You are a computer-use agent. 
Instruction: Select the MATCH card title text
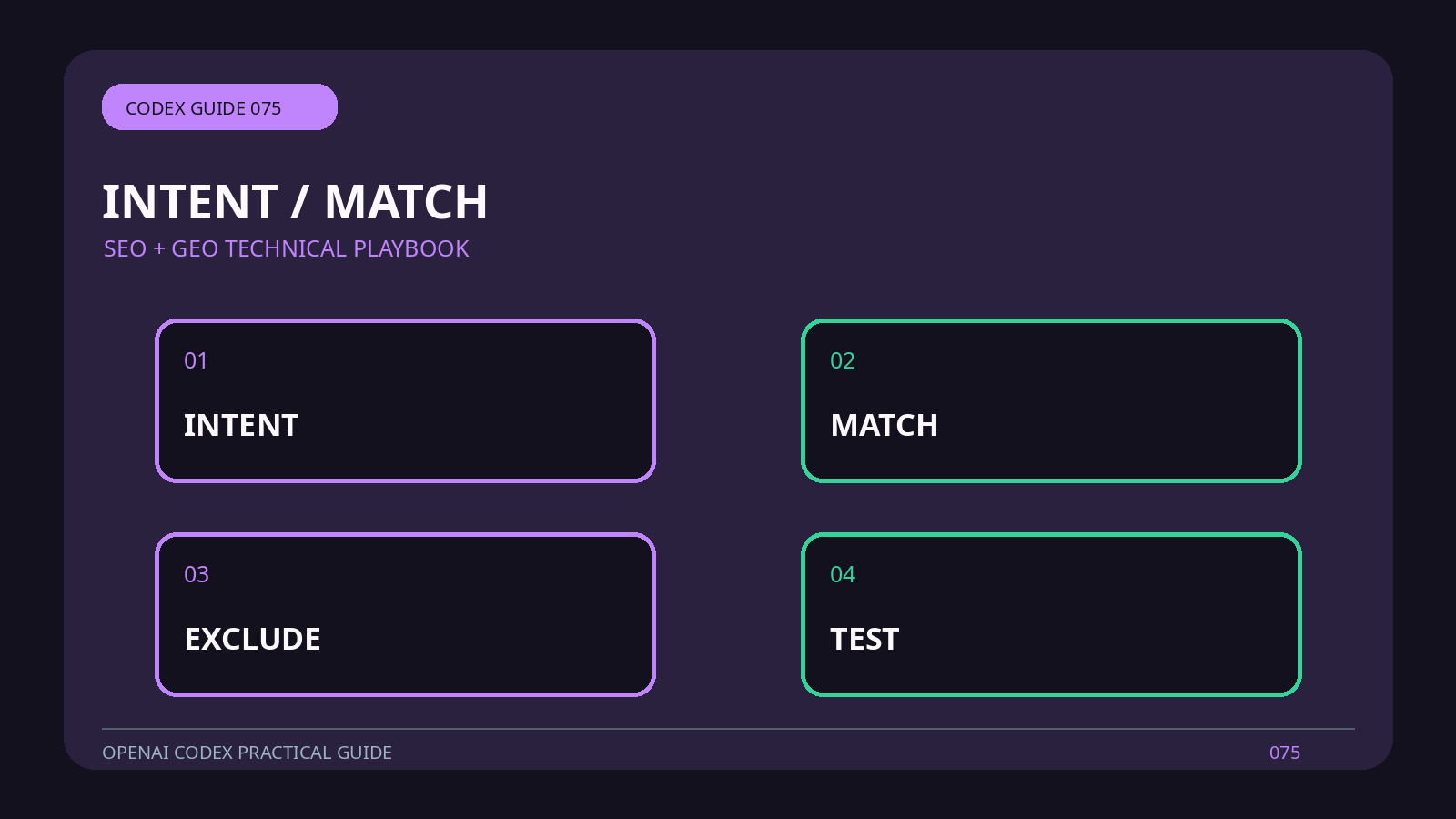click(885, 425)
